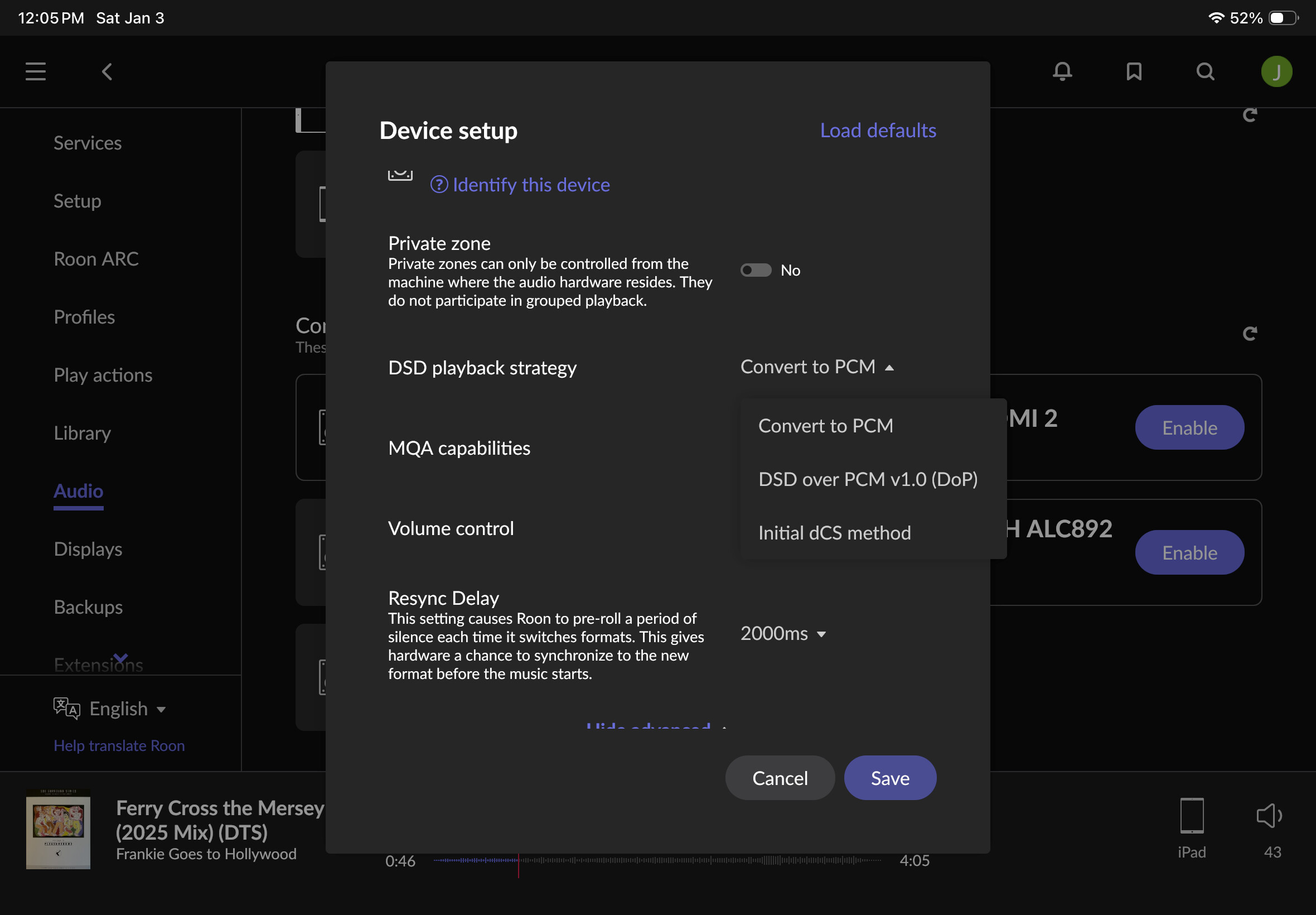The image size is (1316, 915).
Task: Collapse the DSD playback strategy dropdown
Action: point(817,367)
